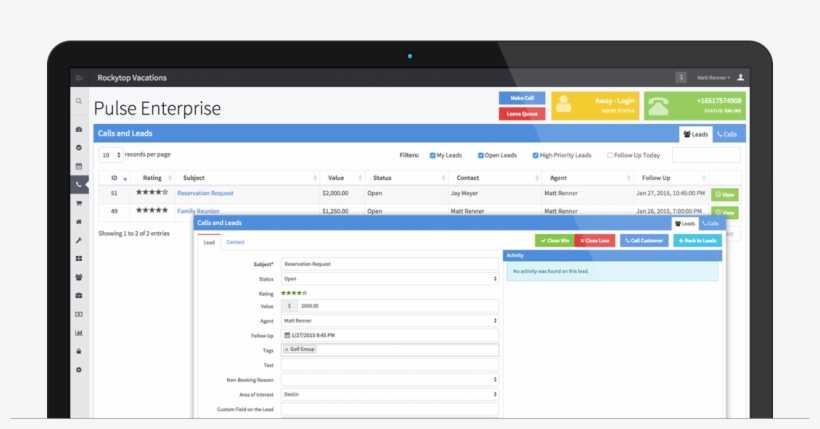820x429 pixels.
Task: Click the yellow Away - Login agent status tile
Action: [x=595, y=106]
